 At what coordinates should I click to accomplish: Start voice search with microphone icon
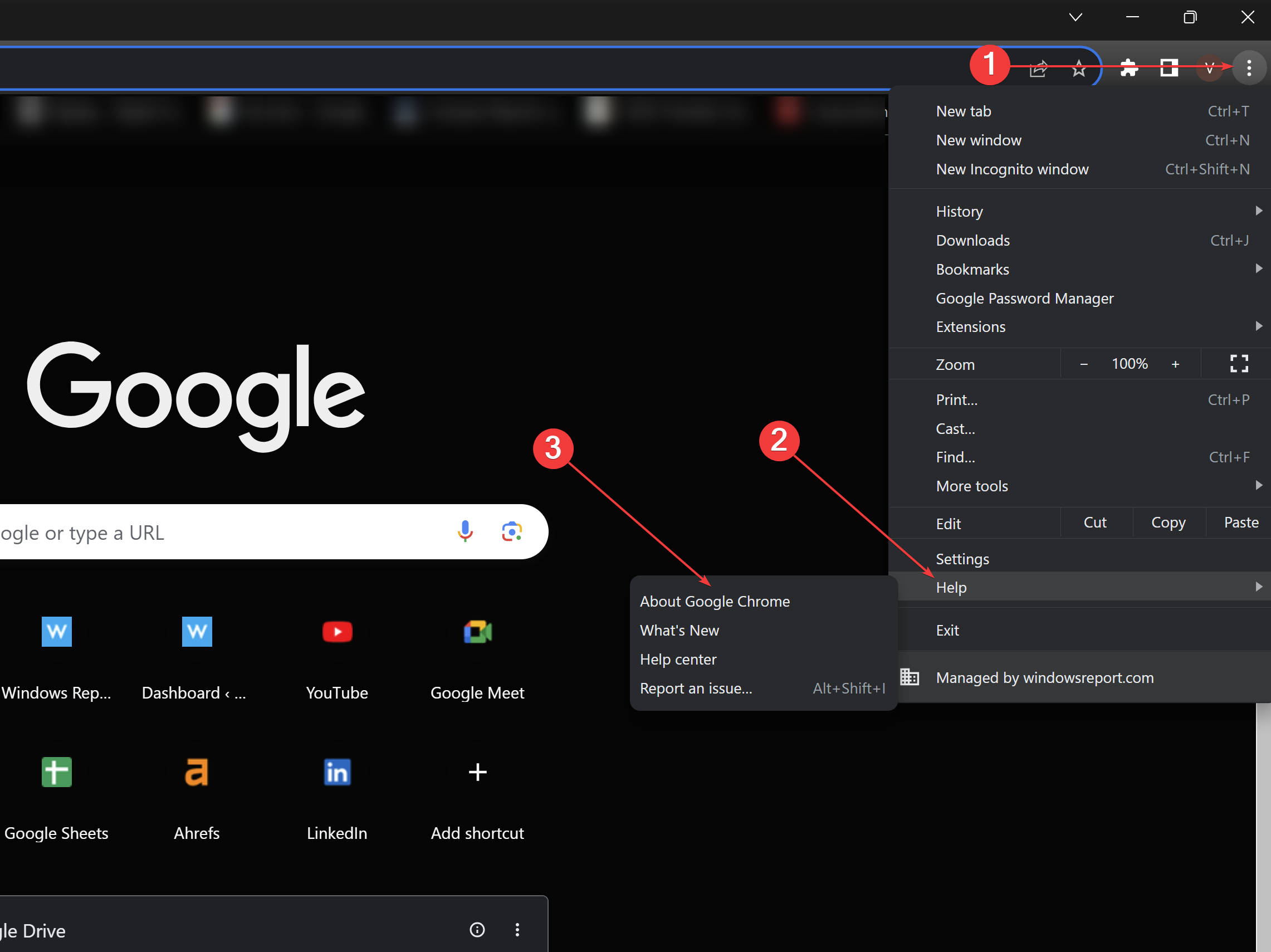465,531
